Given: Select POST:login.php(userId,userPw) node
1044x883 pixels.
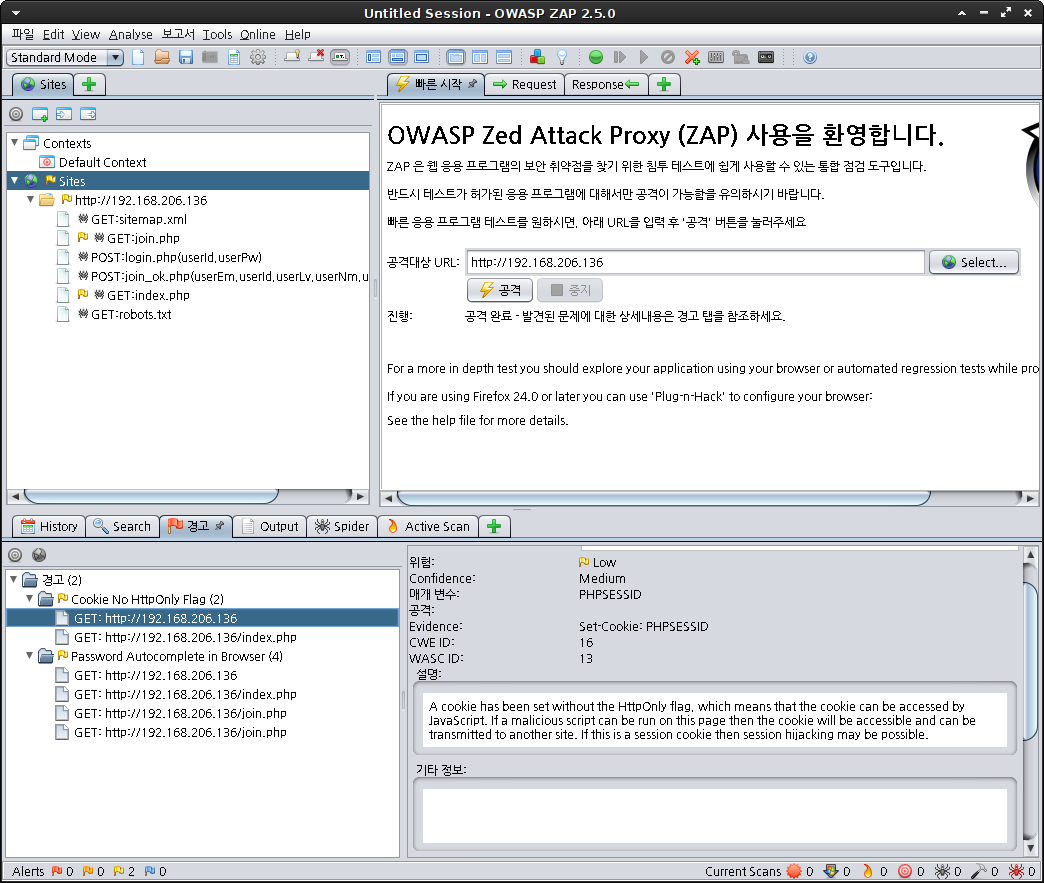Looking at the screenshot, I should pos(176,257).
